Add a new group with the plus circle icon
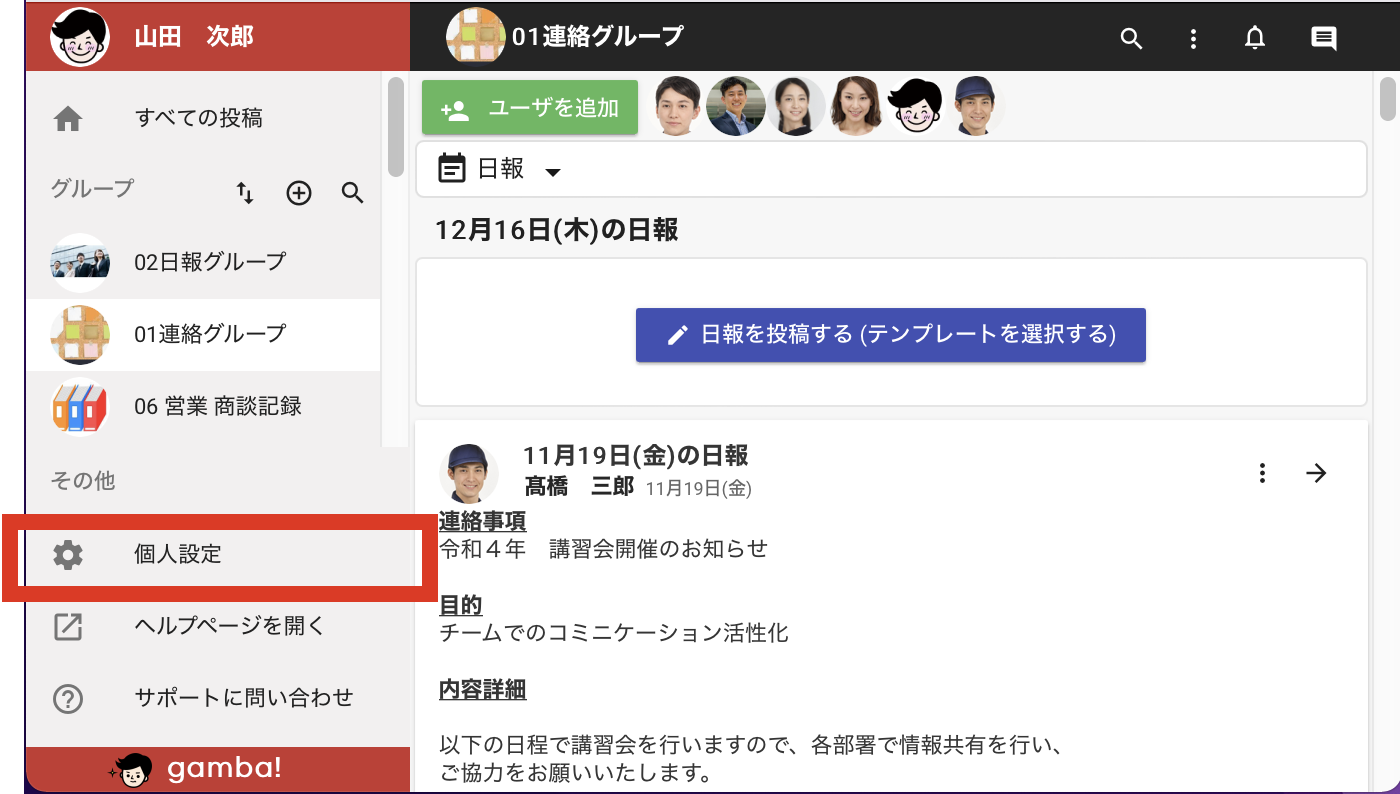This screenshot has height=794, width=1400. (x=299, y=193)
